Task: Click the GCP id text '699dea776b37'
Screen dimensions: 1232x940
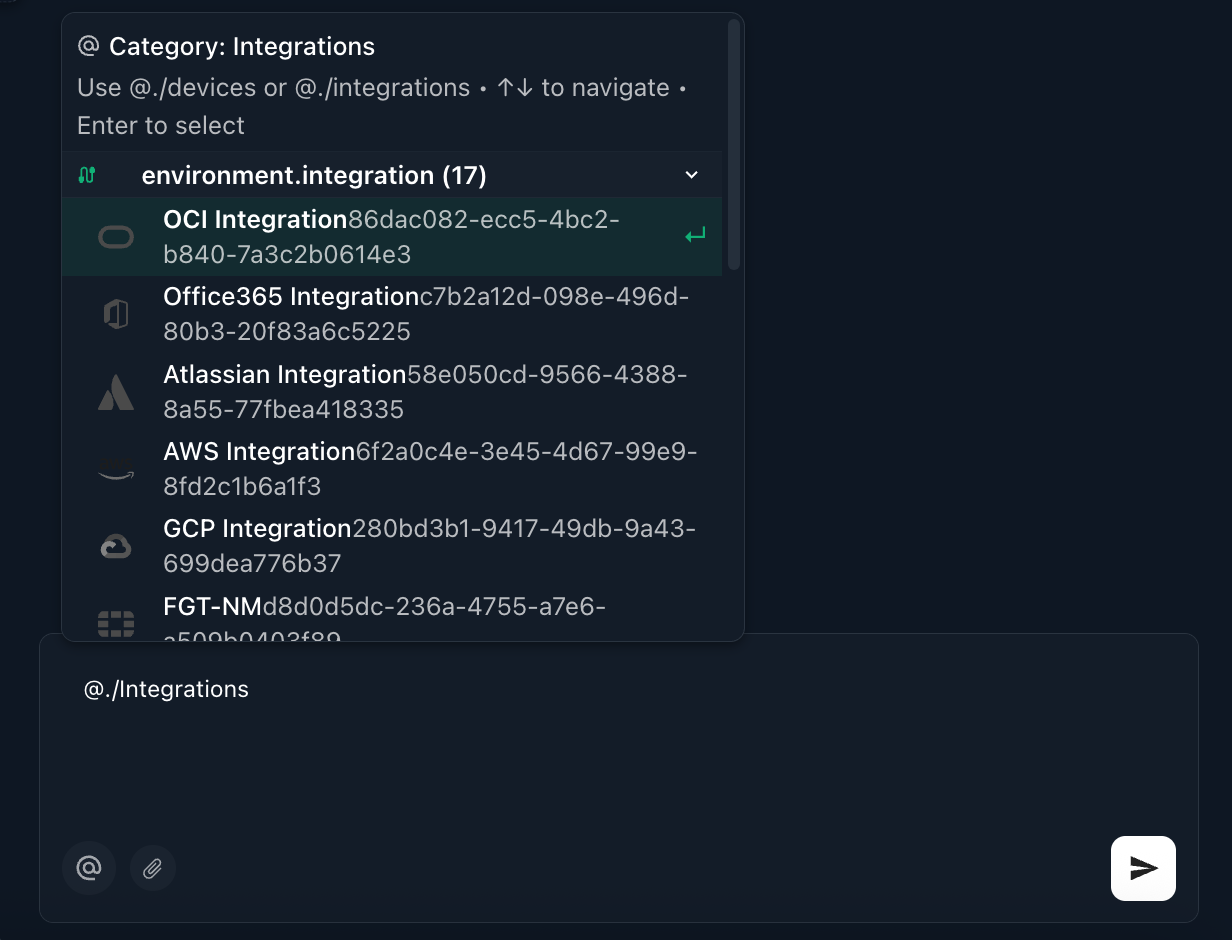Action: tap(252, 563)
